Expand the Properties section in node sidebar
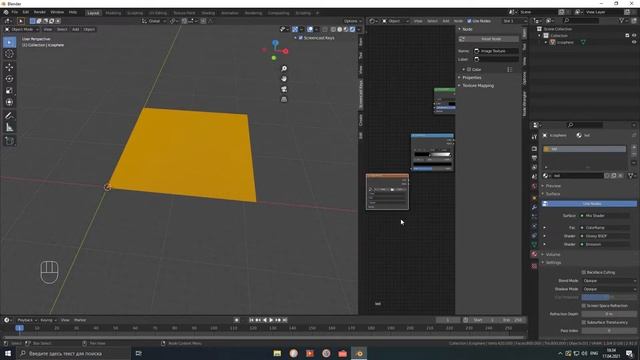This screenshot has width=640, height=360. 471,78
